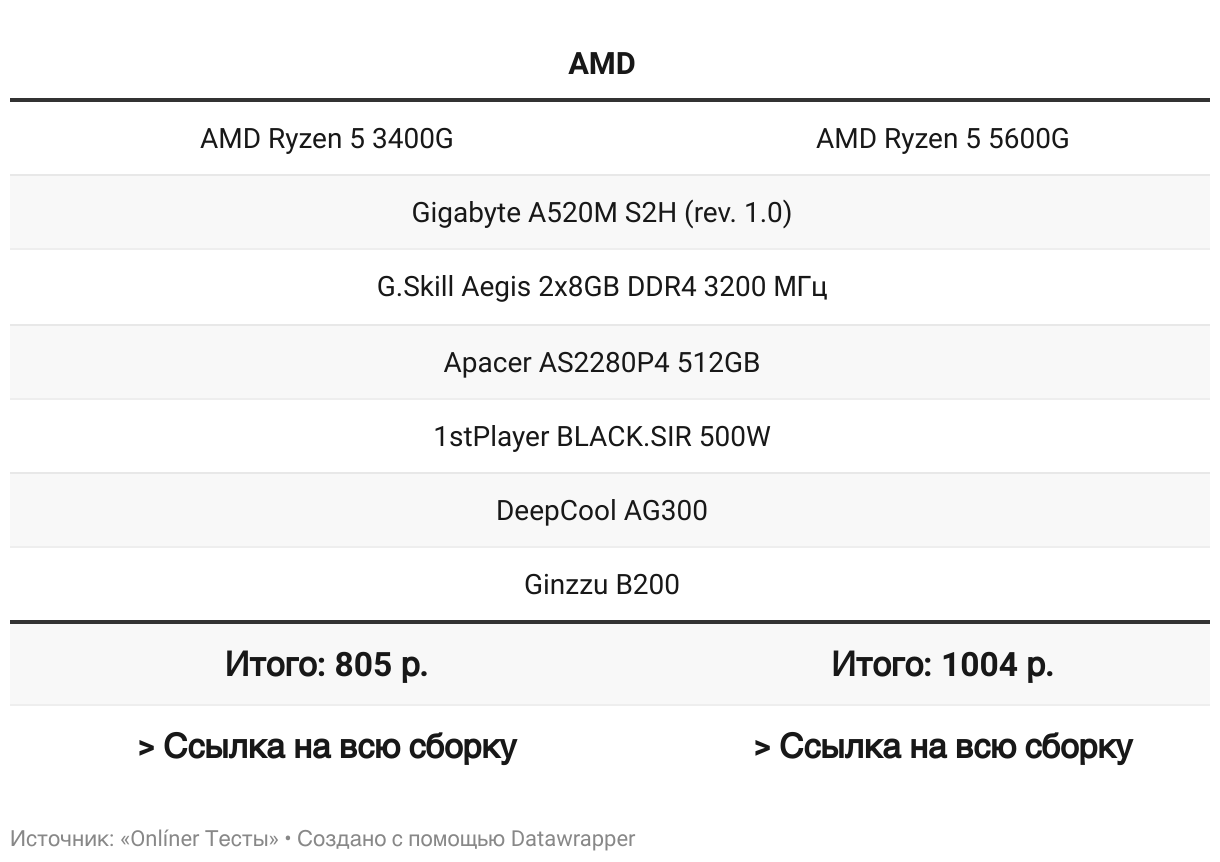Click the "(rev. 1.0)" motherboard revision text

click(738, 213)
